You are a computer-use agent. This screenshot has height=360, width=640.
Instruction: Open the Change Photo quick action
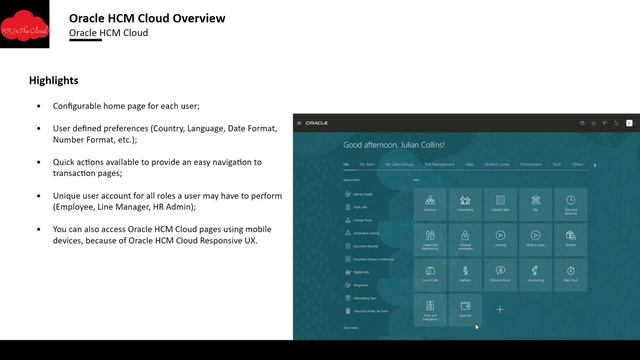[x=359, y=220]
